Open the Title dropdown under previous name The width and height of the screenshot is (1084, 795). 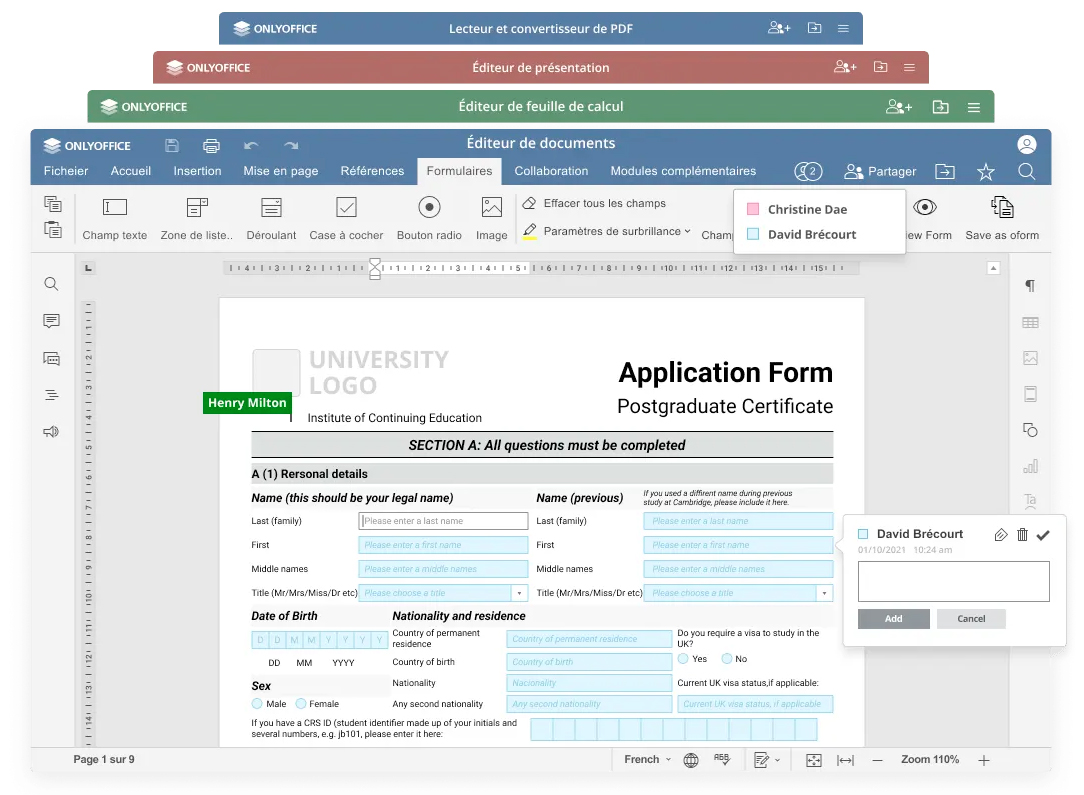coord(824,593)
